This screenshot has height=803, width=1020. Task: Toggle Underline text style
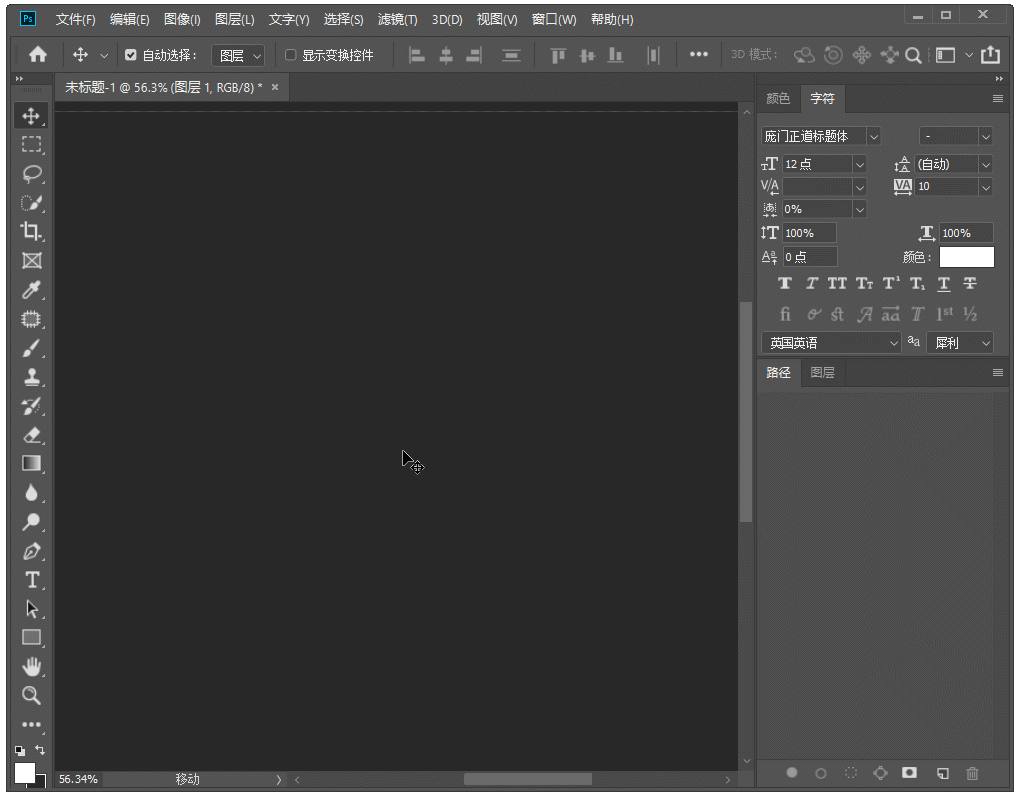[x=944, y=283]
